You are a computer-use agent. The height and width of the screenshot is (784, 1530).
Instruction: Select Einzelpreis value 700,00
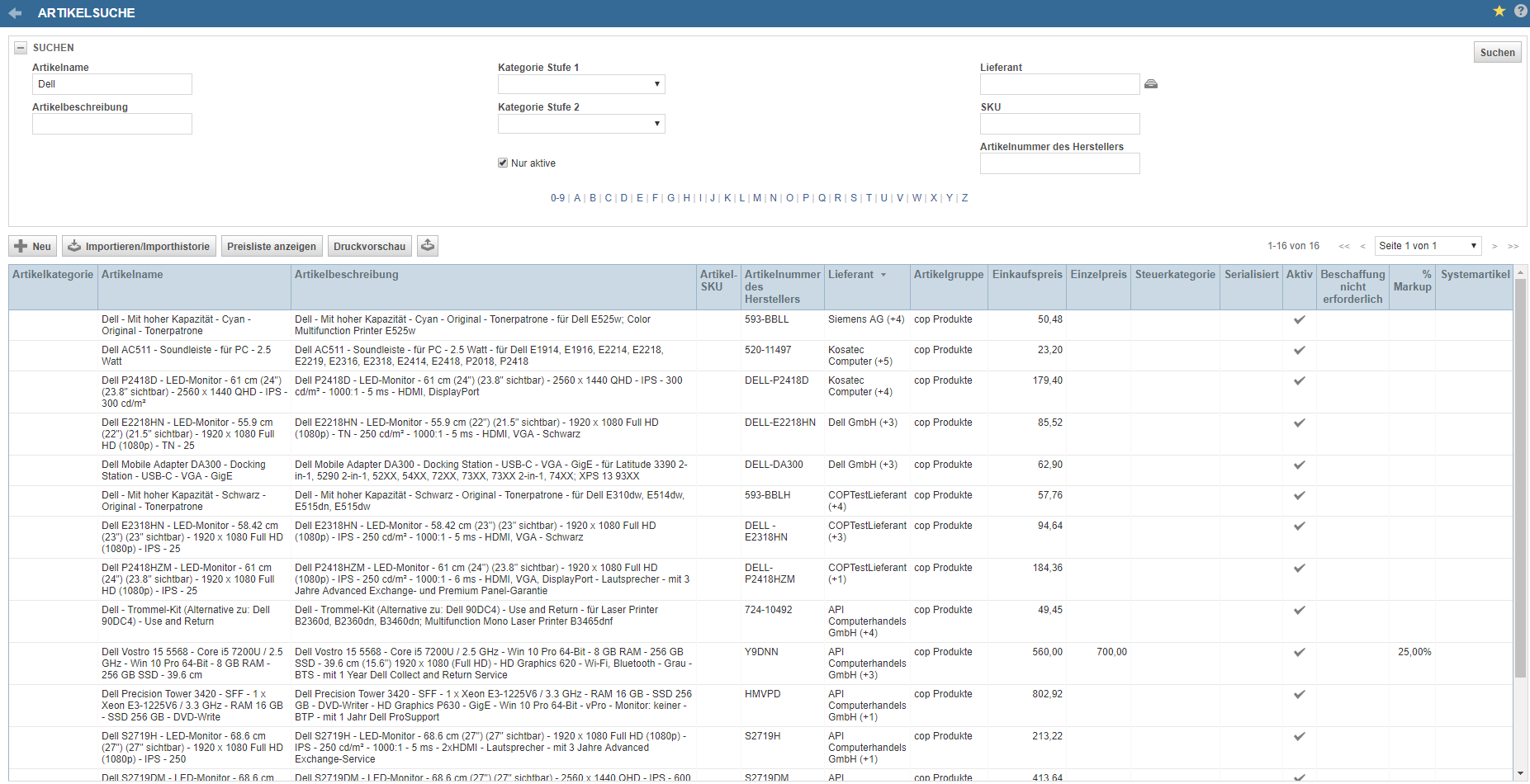tap(1111, 652)
